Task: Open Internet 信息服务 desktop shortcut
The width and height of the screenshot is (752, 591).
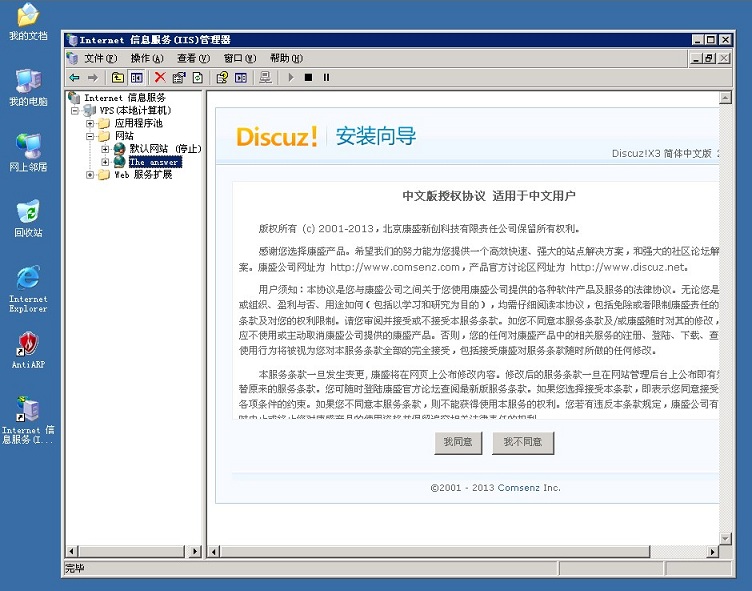Action: tap(28, 420)
